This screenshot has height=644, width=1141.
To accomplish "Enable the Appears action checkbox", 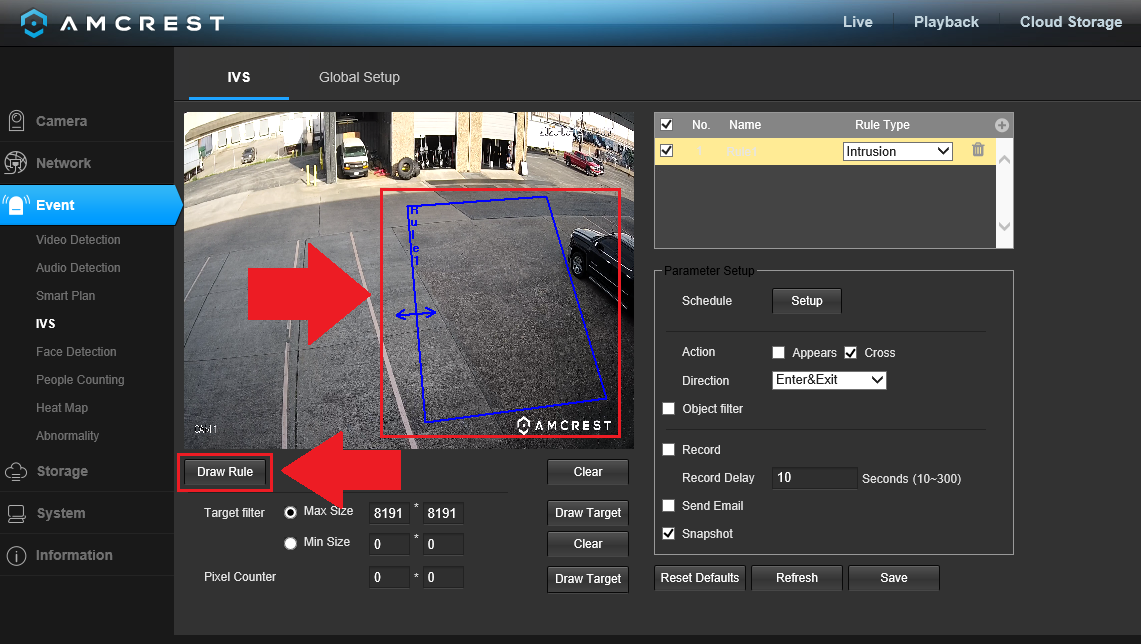I will (x=779, y=352).
